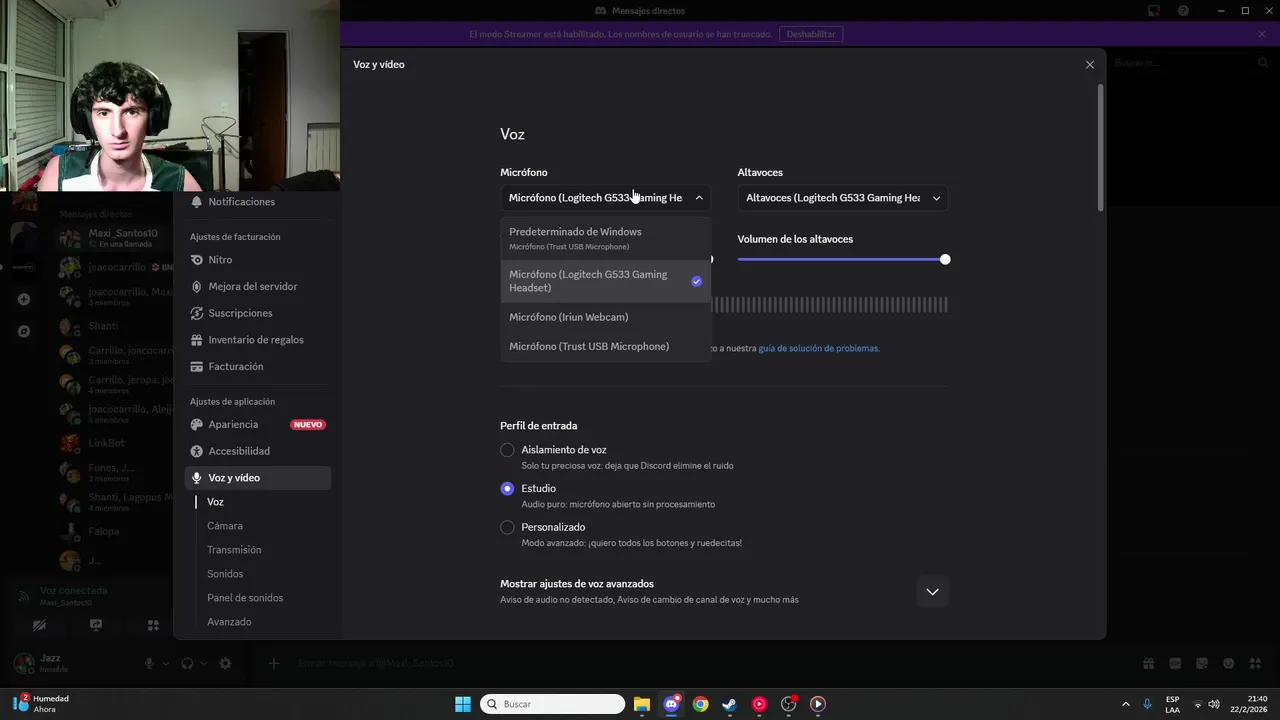Screen dimensions: 1280x720
Task: Select the Aislamiento de voz input profile
Action: (507, 450)
